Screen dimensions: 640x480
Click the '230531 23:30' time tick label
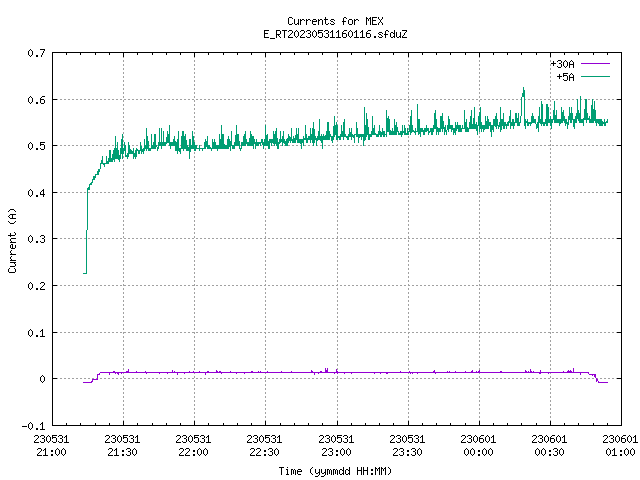tap(407, 445)
